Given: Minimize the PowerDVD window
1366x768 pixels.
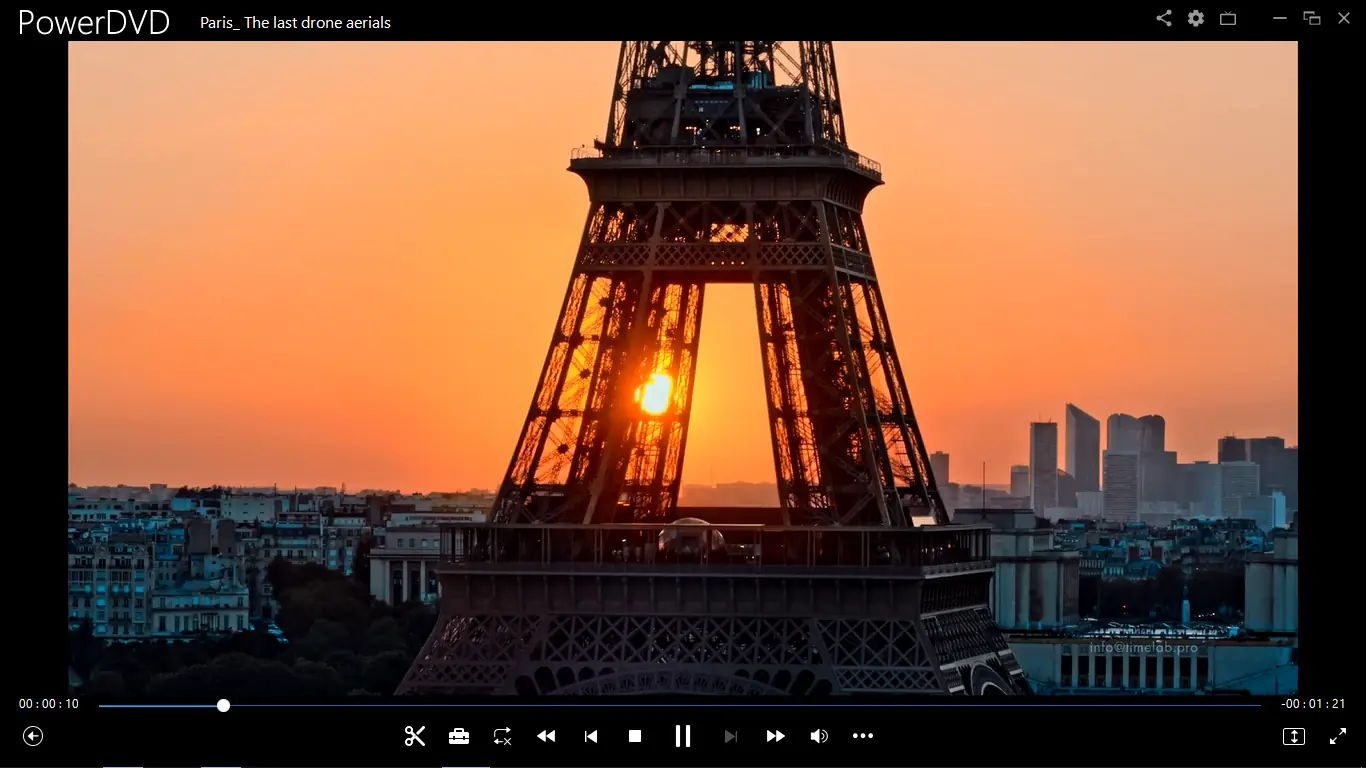Looking at the screenshot, I should [x=1280, y=18].
